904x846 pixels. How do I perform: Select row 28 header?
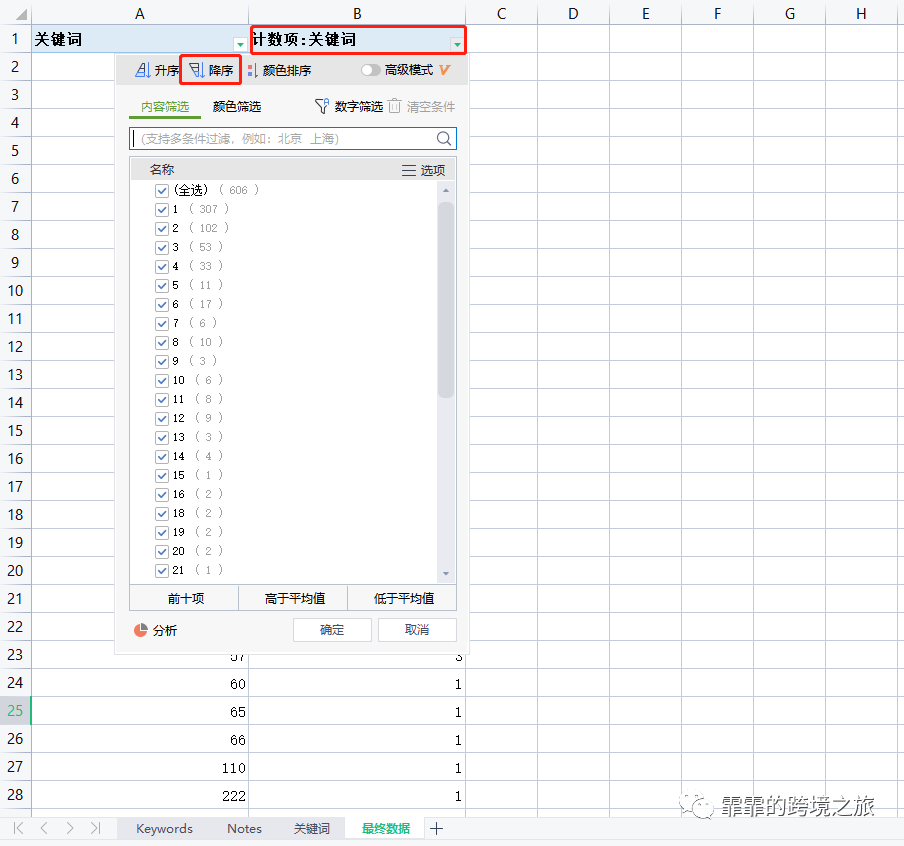16,795
